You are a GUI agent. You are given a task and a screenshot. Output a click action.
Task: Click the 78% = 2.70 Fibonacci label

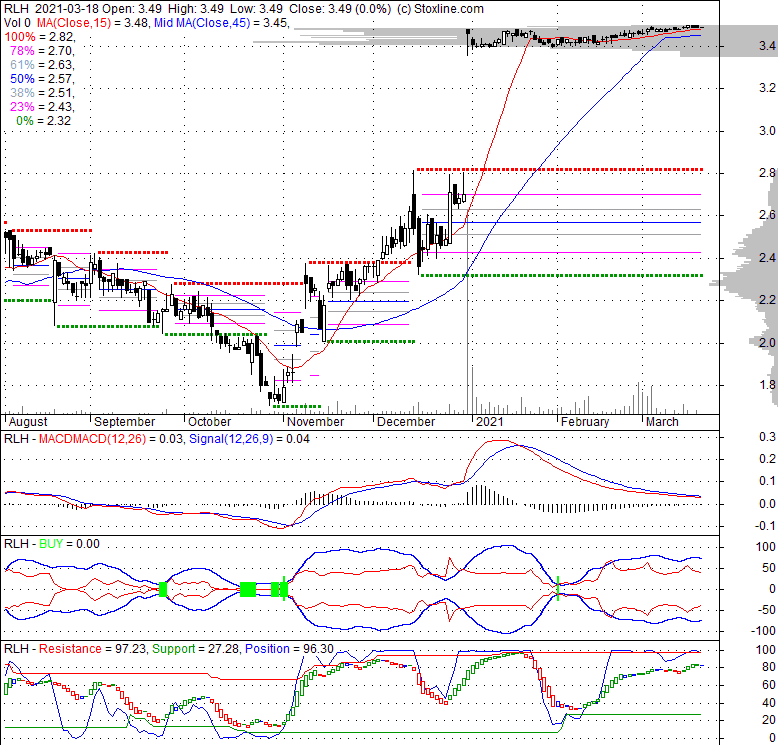[x=42, y=51]
